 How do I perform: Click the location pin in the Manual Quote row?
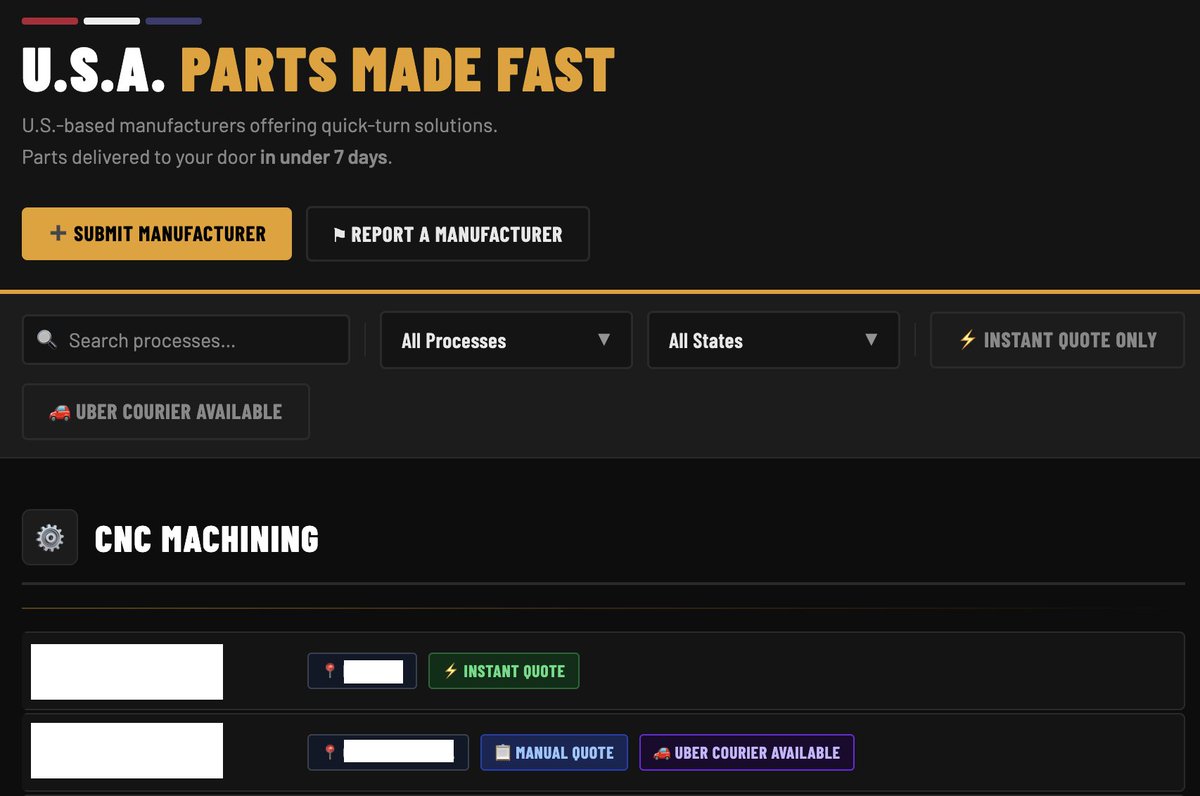click(330, 753)
